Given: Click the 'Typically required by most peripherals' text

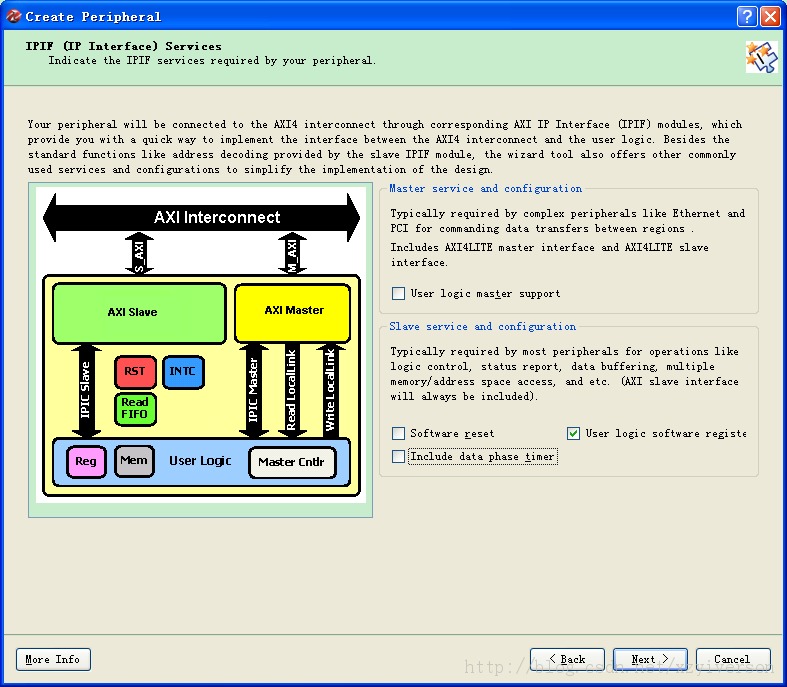Looking at the screenshot, I should [x=565, y=374].
